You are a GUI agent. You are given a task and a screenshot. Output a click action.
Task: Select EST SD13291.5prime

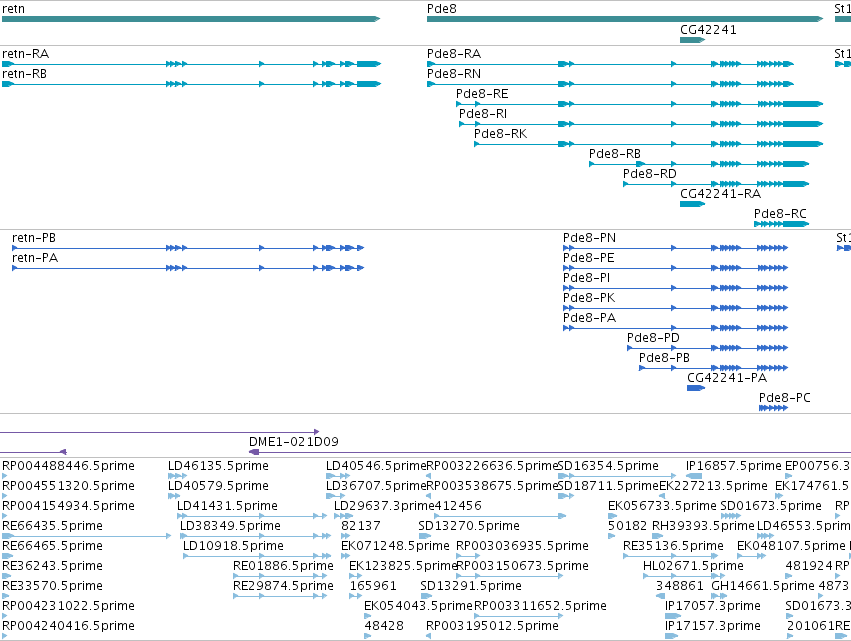click(x=471, y=586)
